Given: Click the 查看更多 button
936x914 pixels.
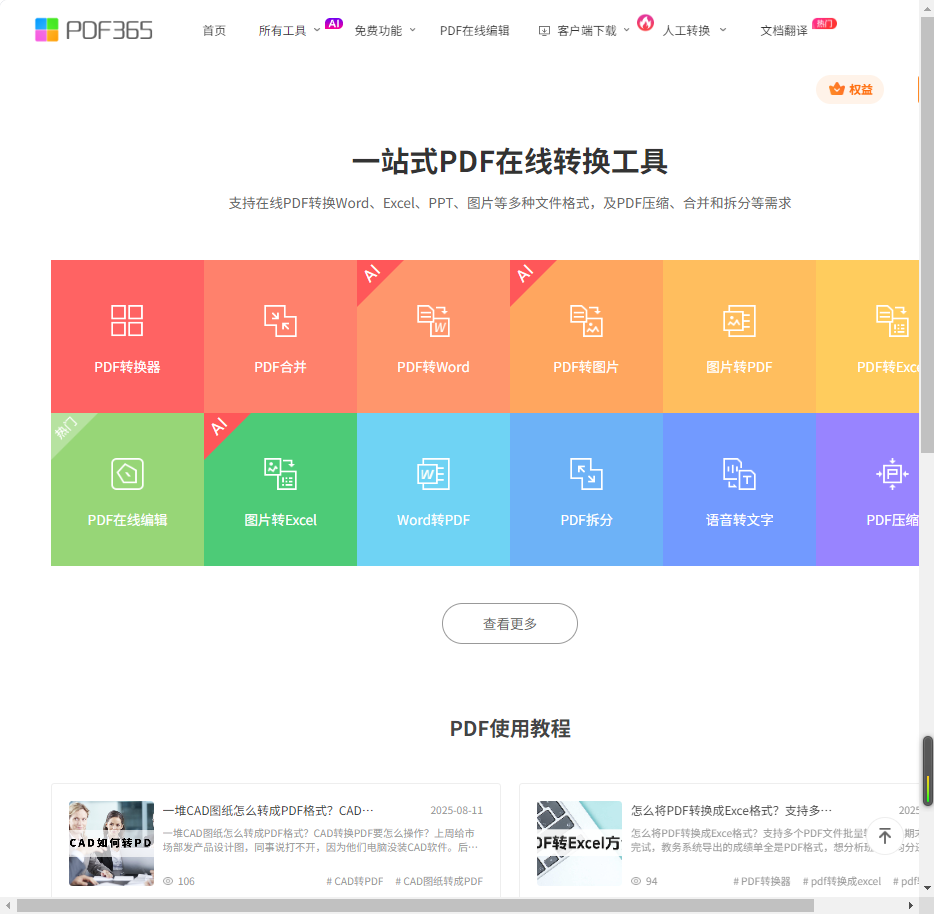Looking at the screenshot, I should (x=510, y=623).
